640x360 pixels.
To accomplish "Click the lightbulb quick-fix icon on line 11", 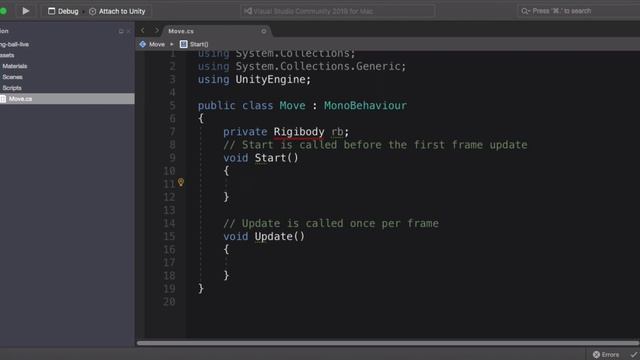I will click(181, 182).
